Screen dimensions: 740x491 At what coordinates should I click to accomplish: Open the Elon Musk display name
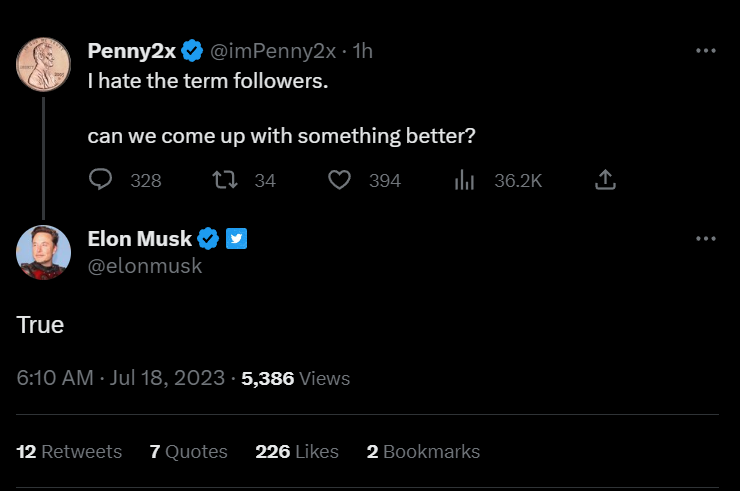coord(140,238)
